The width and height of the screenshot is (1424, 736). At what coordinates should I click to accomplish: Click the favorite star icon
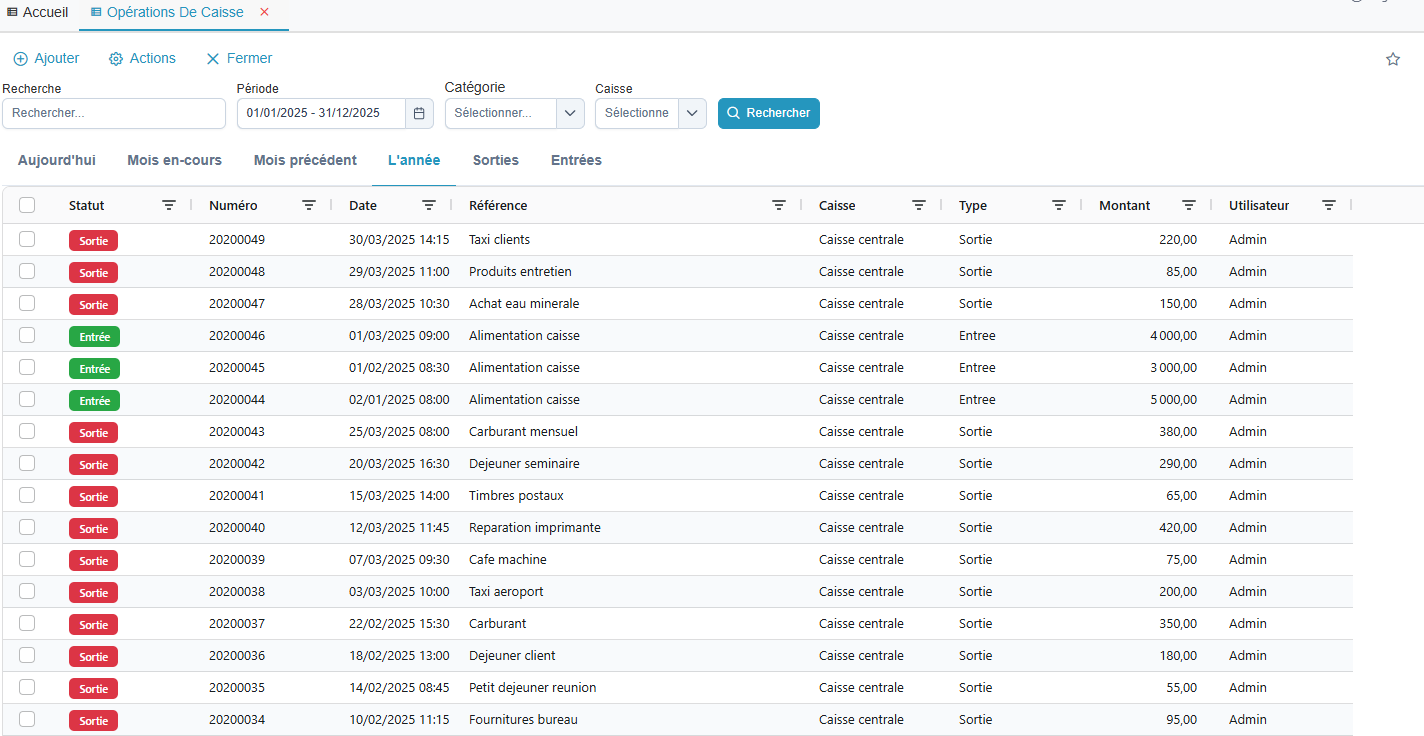pos(1393,59)
